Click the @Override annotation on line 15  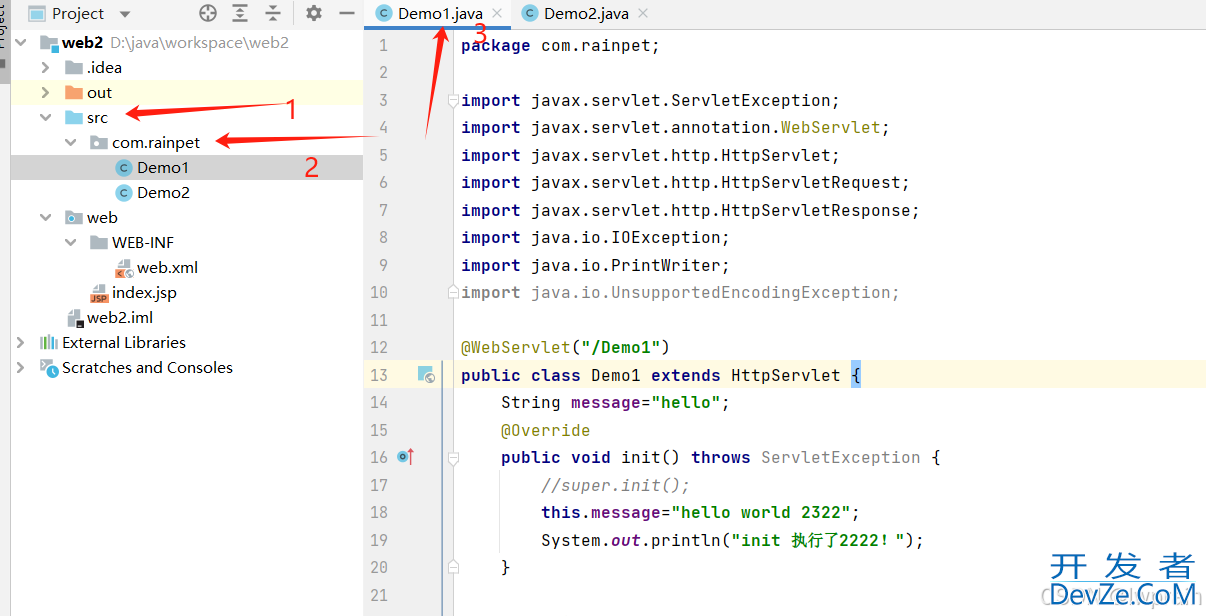546,431
